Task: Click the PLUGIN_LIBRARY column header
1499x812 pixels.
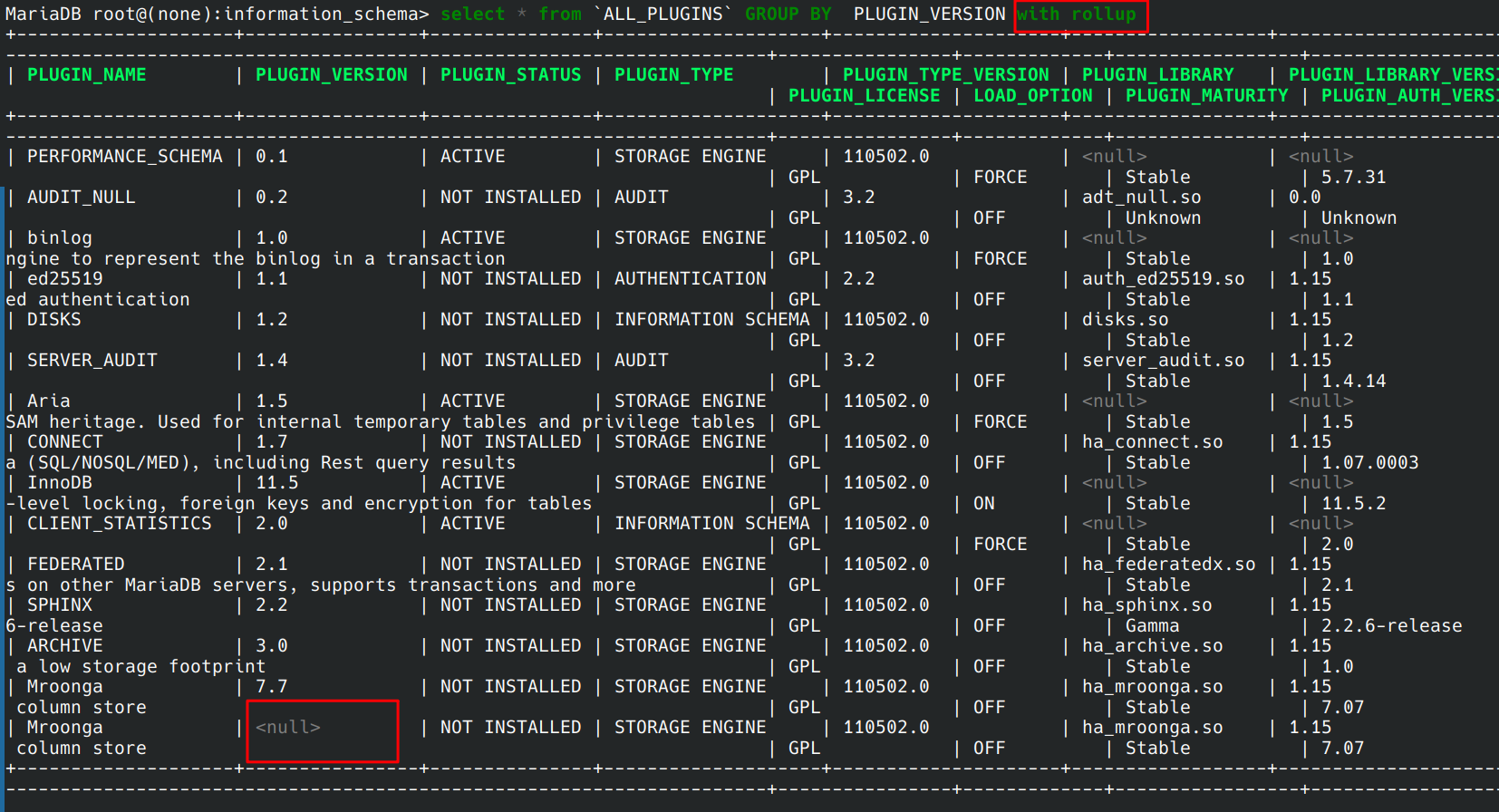Action: [1158, 75]
